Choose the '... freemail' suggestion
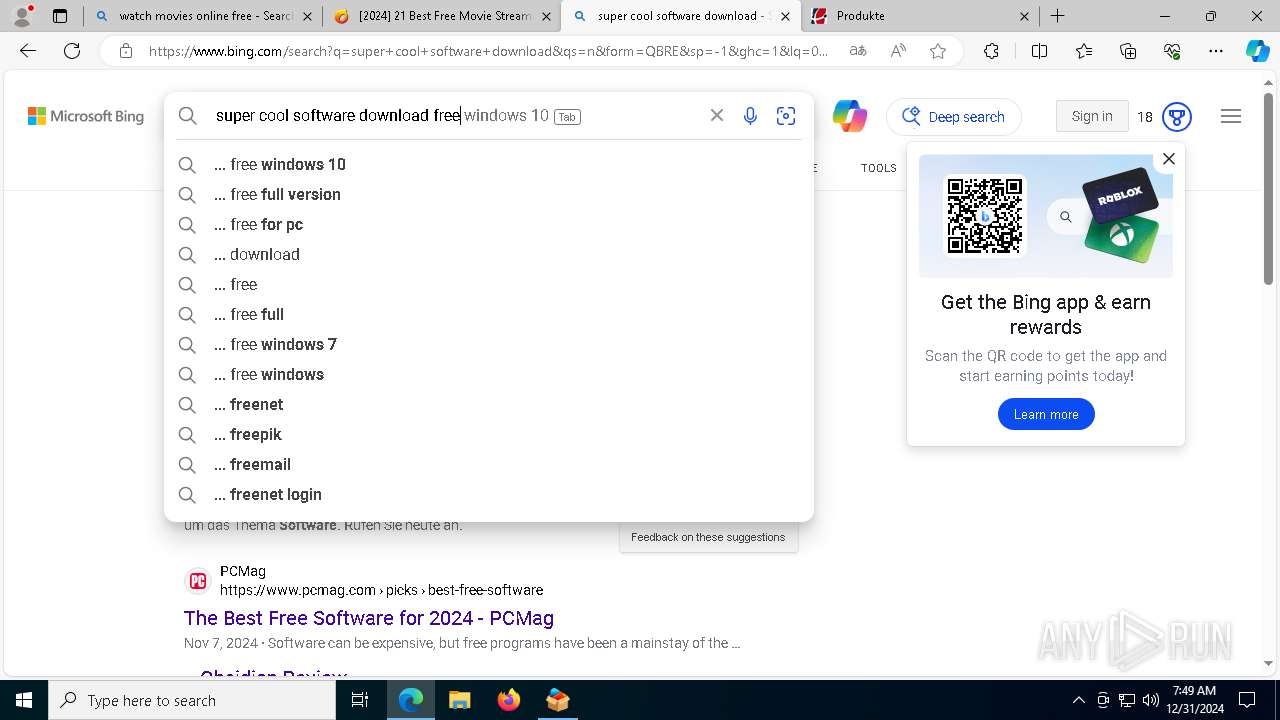The image size is (1280, 720). (489, 464)
